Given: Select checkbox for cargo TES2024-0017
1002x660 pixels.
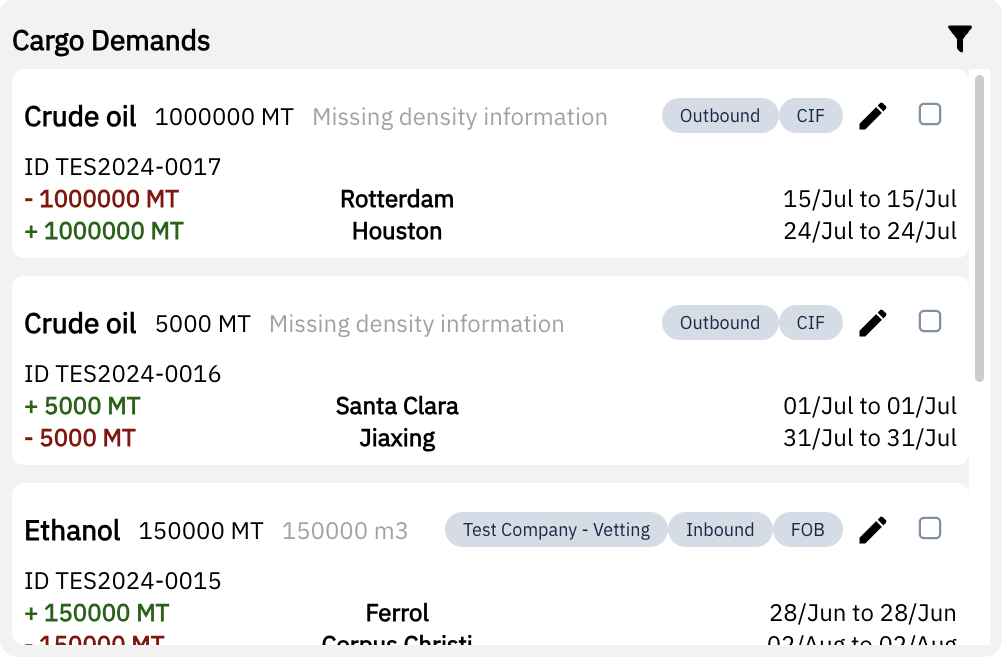Looking at the screenshot, I should click(x=930, y=114).
